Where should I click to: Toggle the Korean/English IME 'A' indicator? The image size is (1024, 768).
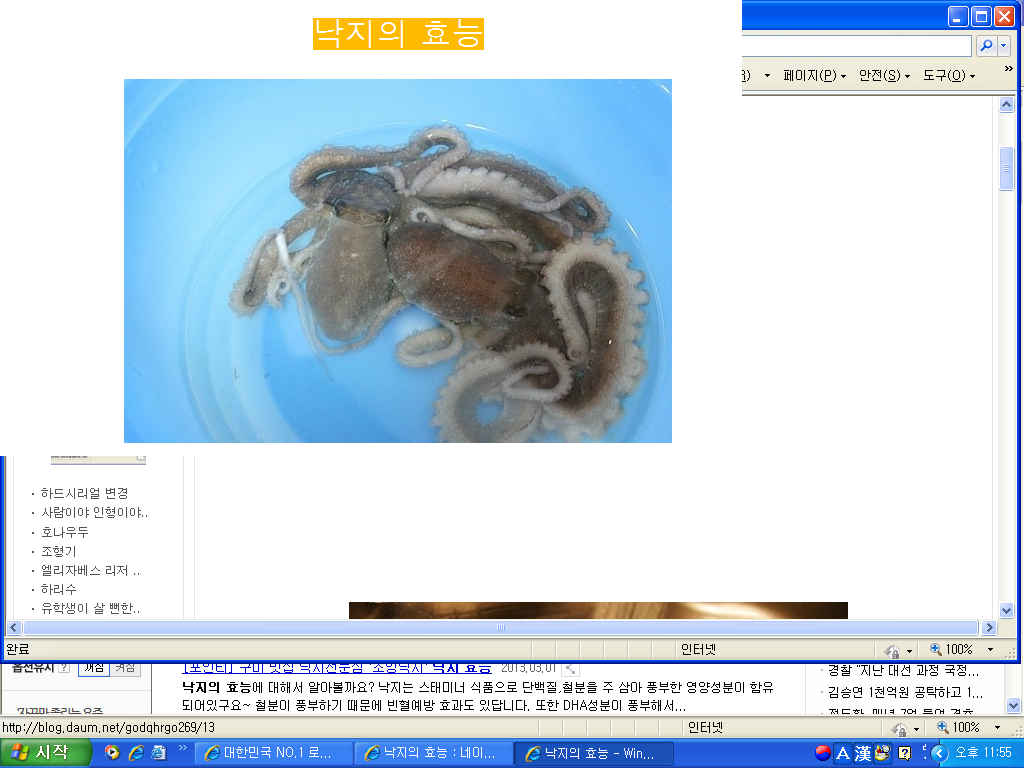(x=842, y=753)
